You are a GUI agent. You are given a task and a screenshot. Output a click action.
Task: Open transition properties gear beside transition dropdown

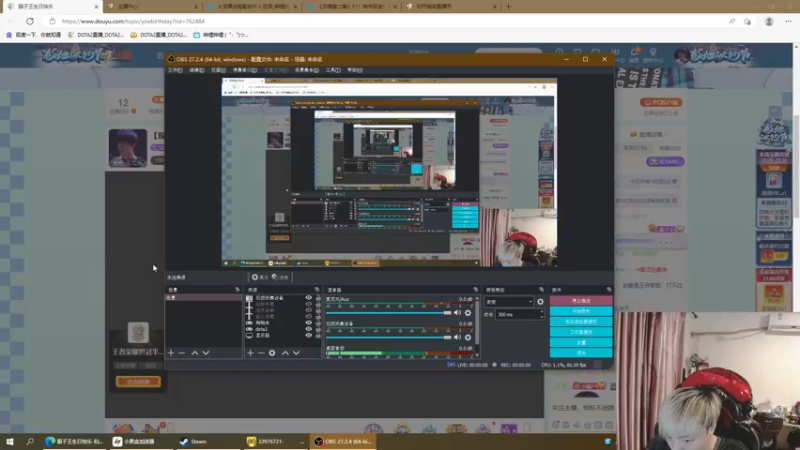click(x=540, y=302)
